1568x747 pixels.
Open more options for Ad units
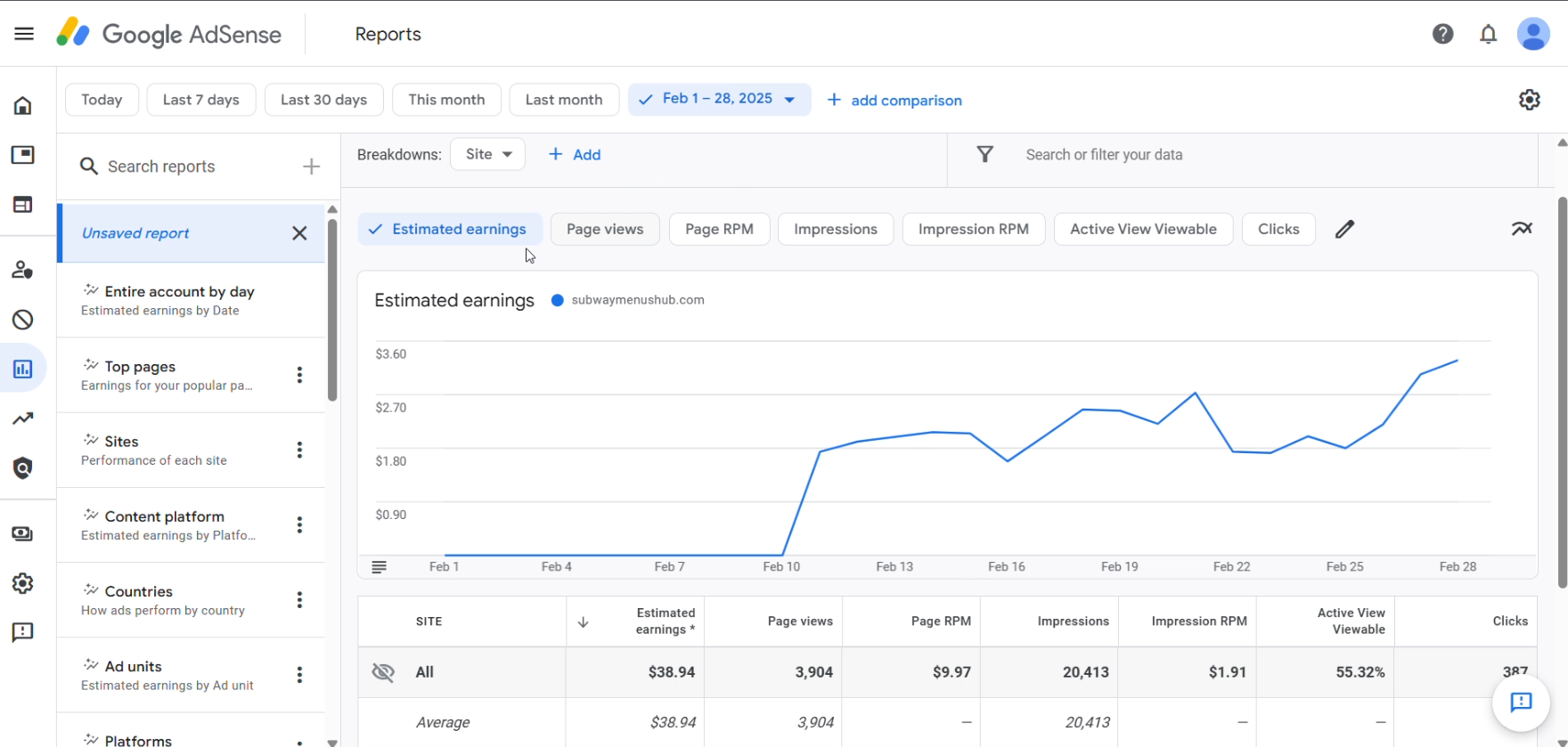(299, 675)
